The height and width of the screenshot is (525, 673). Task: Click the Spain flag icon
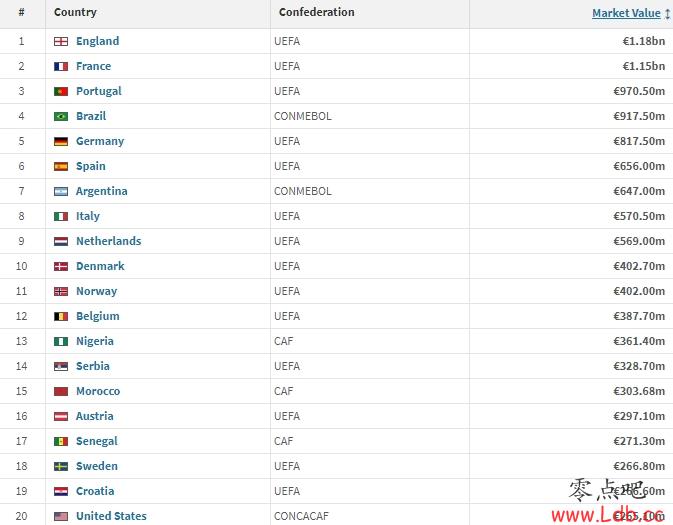61,167
